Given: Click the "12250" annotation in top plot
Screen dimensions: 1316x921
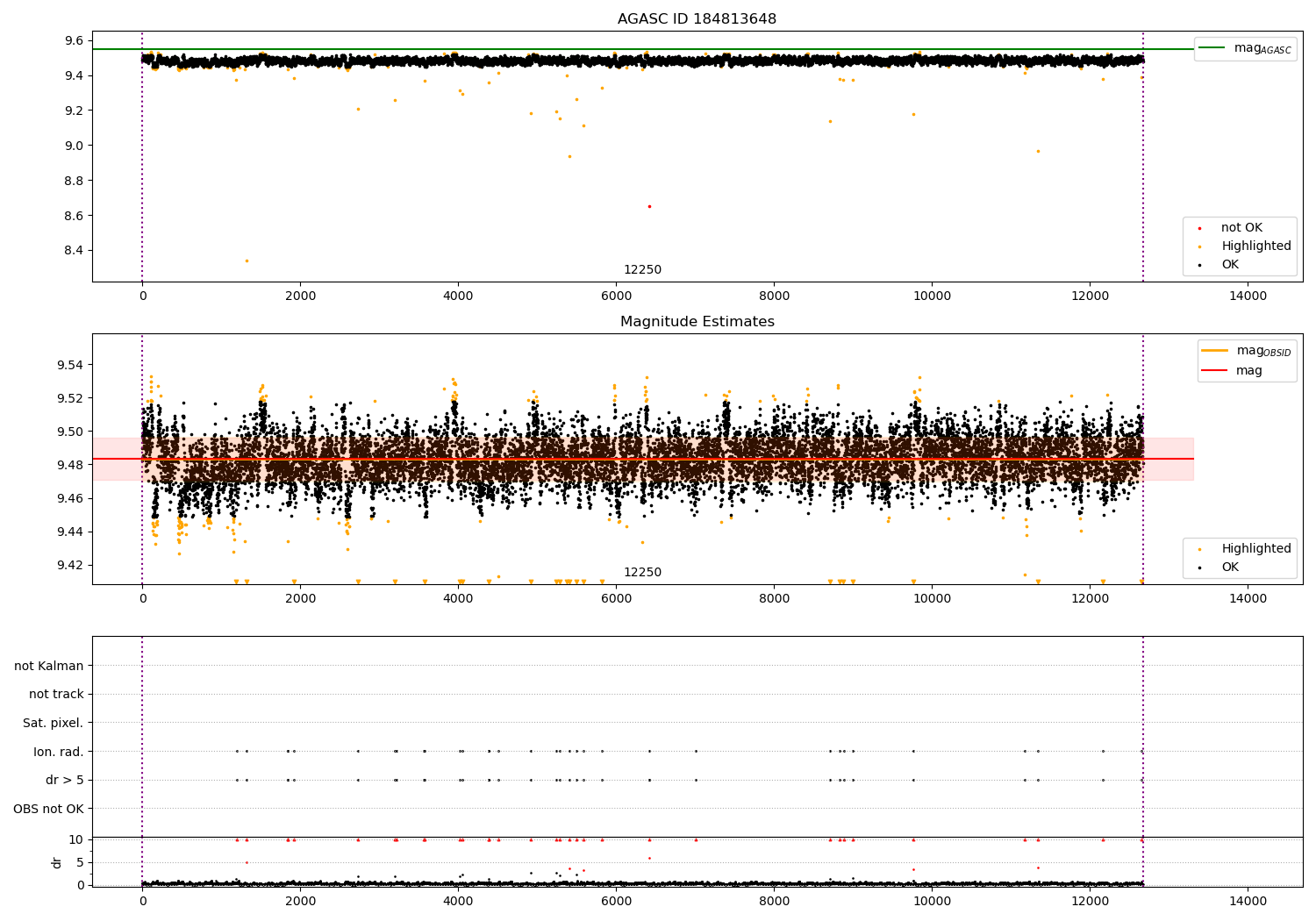Looking at the screenshot, I should 642,270.
